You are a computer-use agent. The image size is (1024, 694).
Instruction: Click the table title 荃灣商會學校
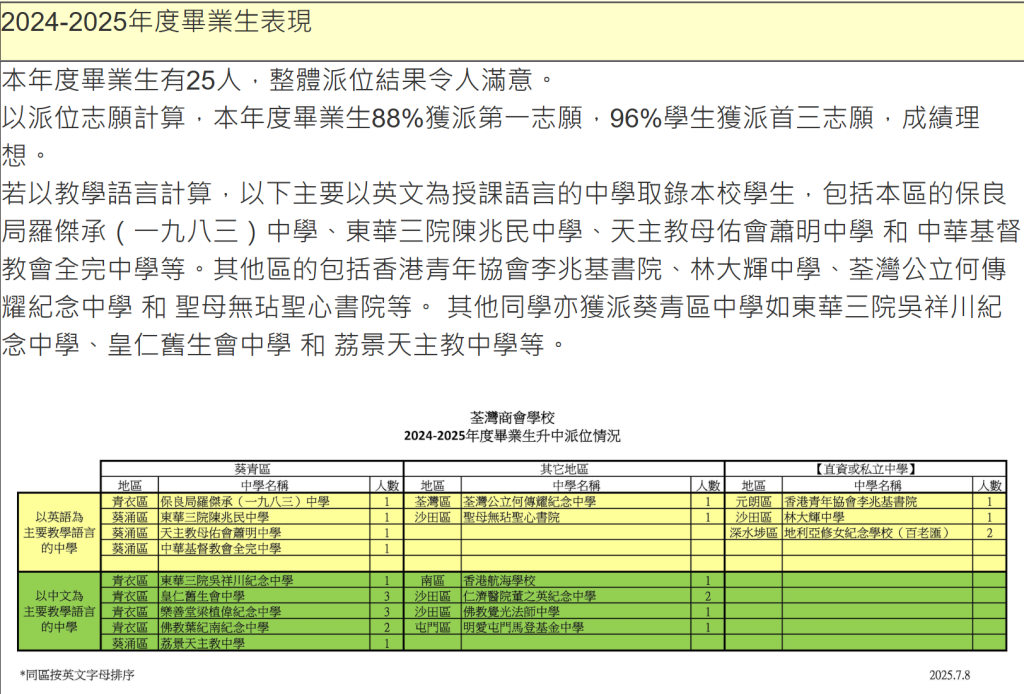click(511, 417)
